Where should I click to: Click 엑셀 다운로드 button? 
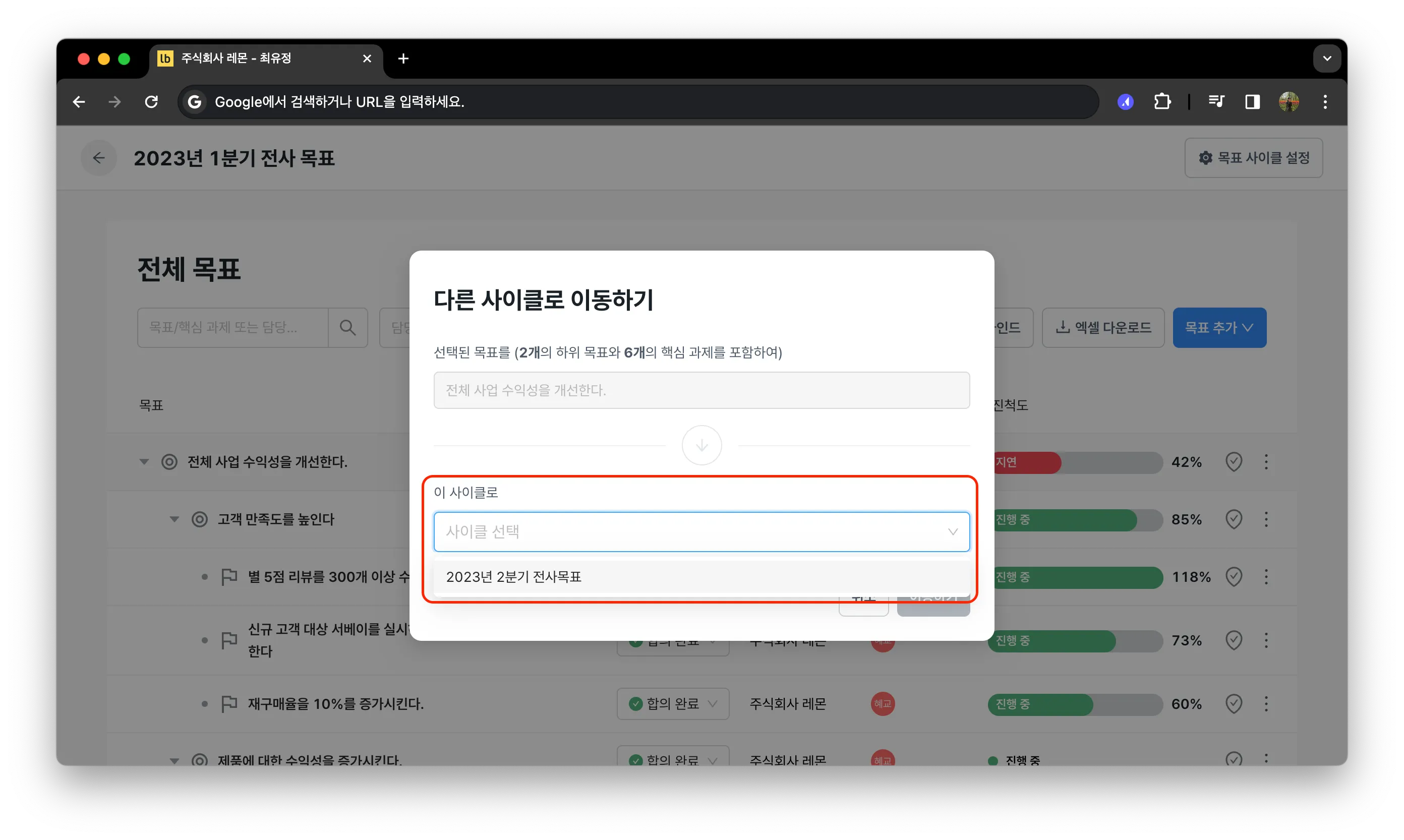(x=1103, y=327)
